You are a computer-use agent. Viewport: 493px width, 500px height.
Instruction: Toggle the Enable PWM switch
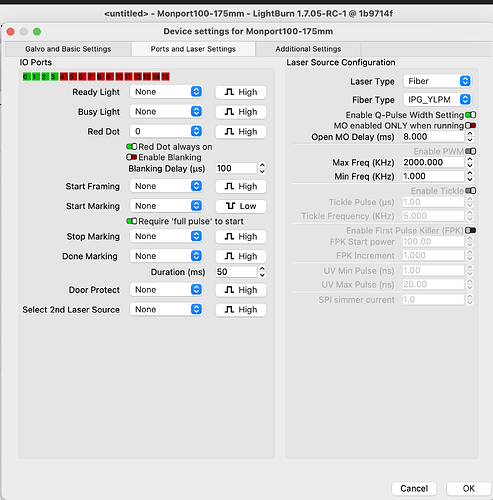[471, 151]
